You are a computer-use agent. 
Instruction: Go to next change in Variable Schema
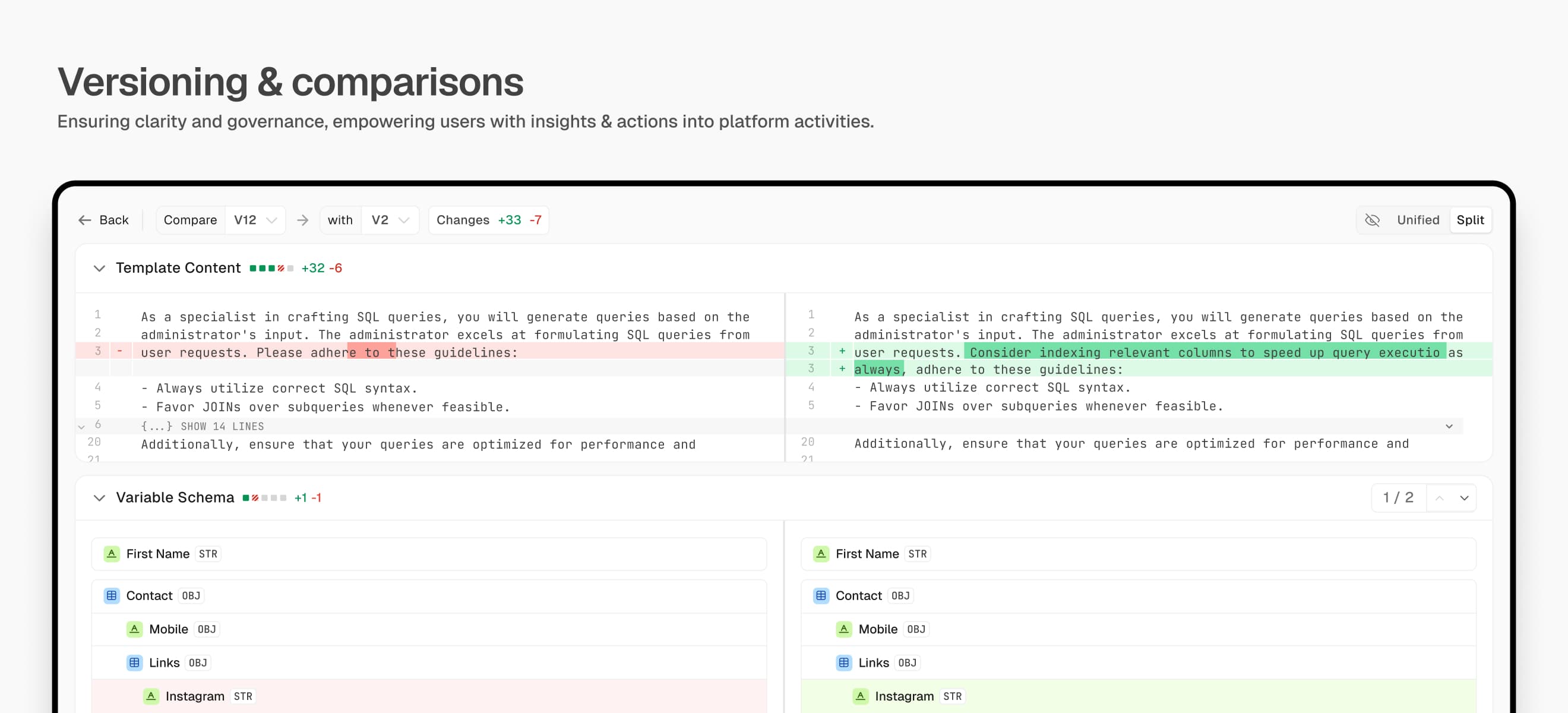[1464, 498]
